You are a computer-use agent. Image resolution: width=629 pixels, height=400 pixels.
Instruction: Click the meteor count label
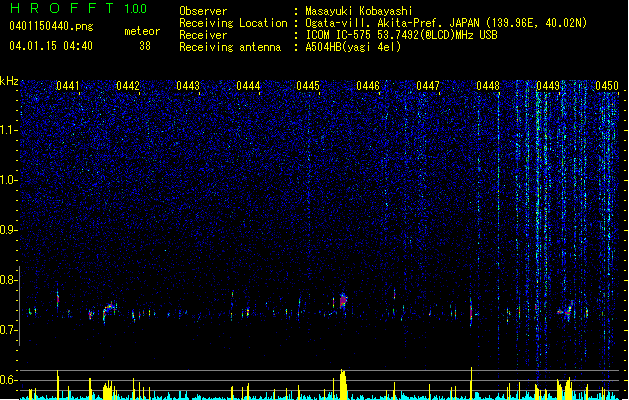click(142, 31)
